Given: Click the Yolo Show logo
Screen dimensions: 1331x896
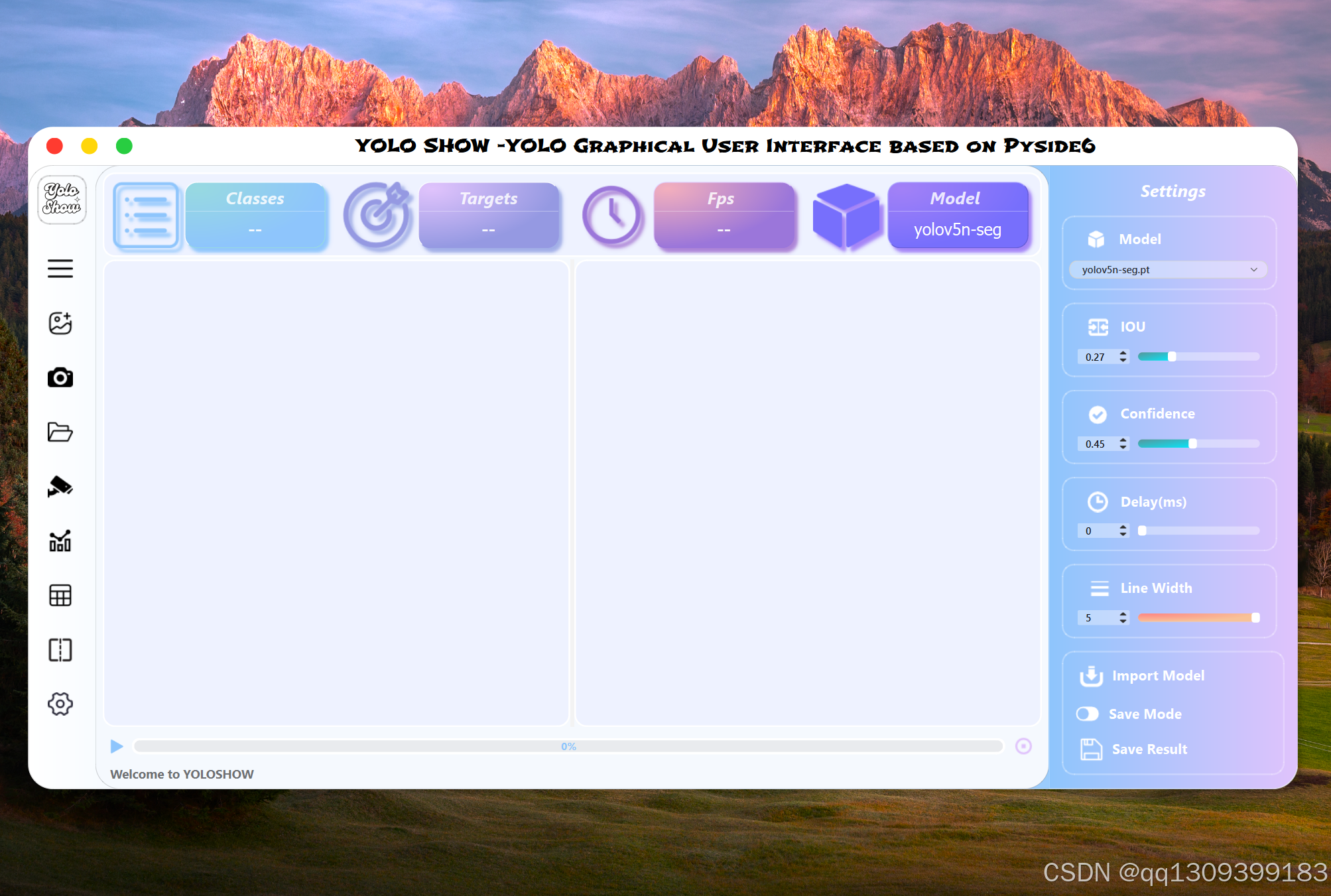Looking at the screenshot, I should click(62, 200).
